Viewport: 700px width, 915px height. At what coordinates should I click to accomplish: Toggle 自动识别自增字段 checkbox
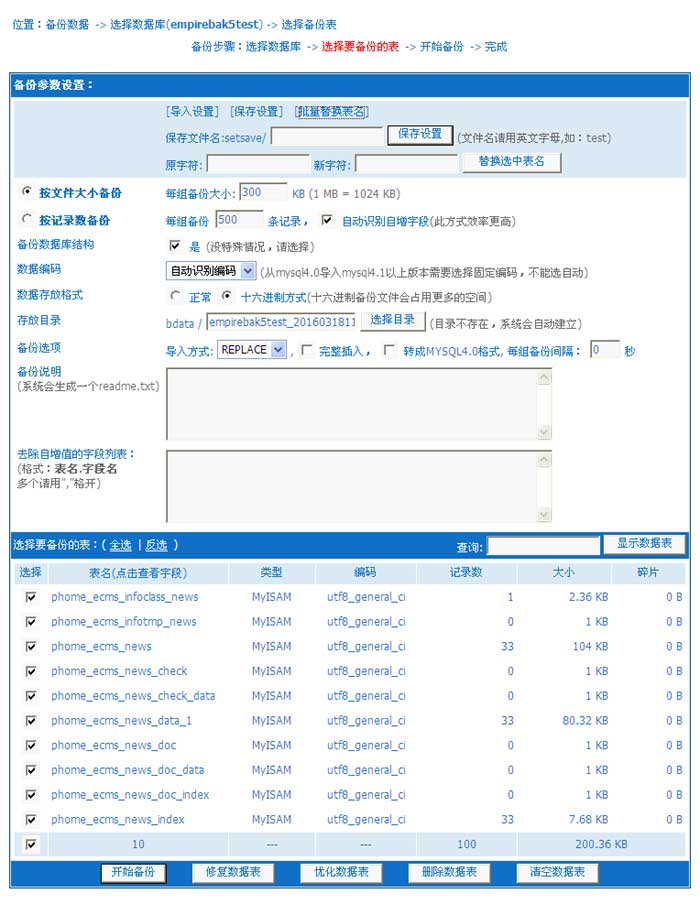coord(327,220)
